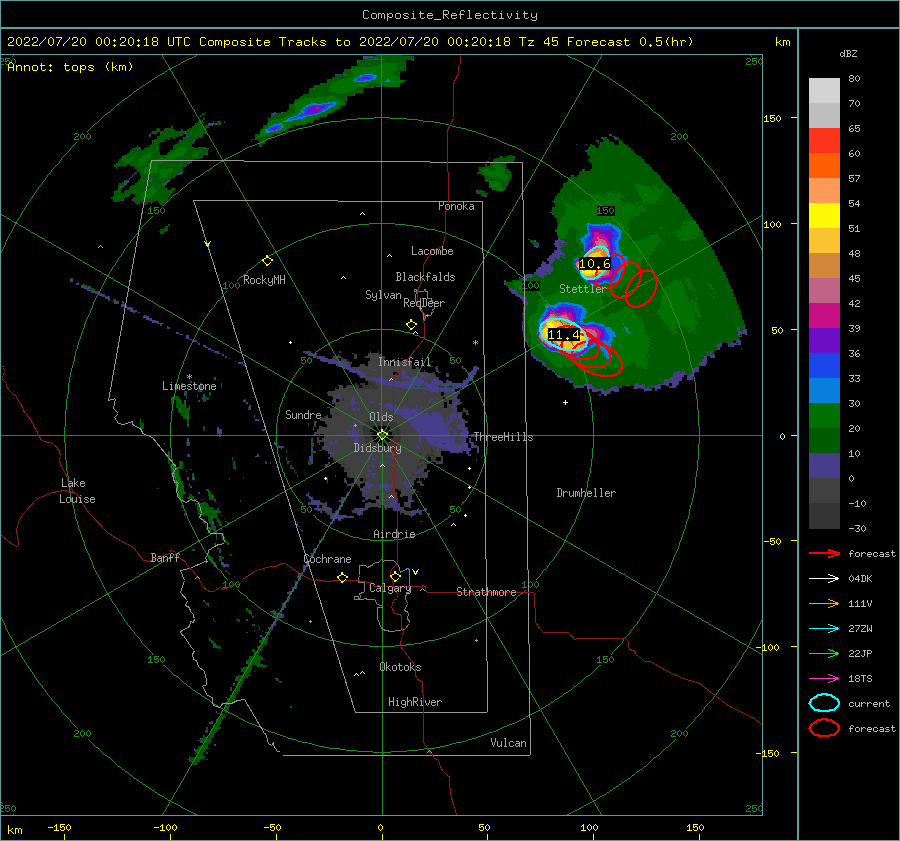Viewport: 900px width, 841px height.
Task: Click the timestamp and forecast header line
Action: click(x=350, y=42)
